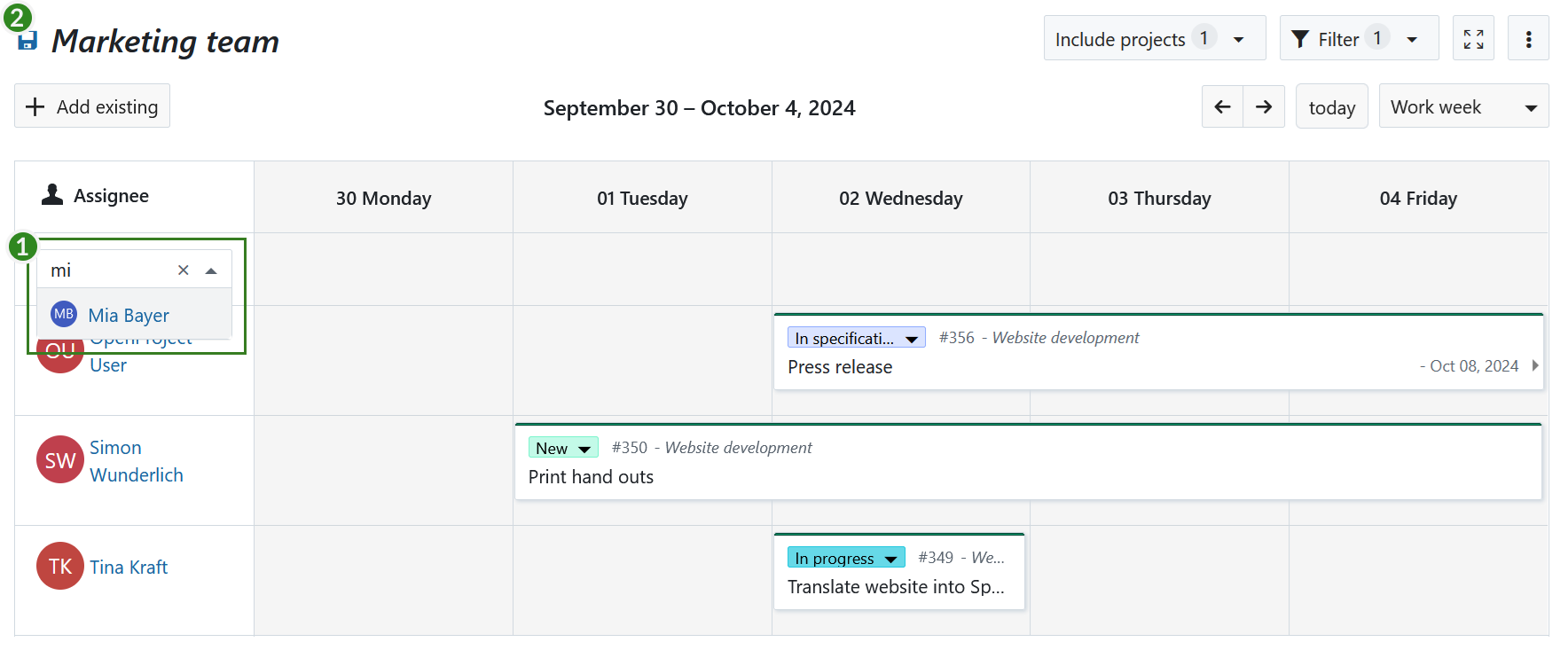Click the save icon beside Marketing team title
1568x650 pixels.
pyautogui.click(x=26, y=38)
